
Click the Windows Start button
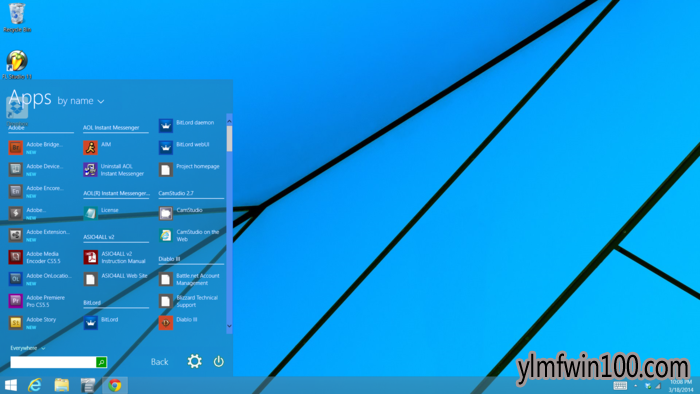11,385
